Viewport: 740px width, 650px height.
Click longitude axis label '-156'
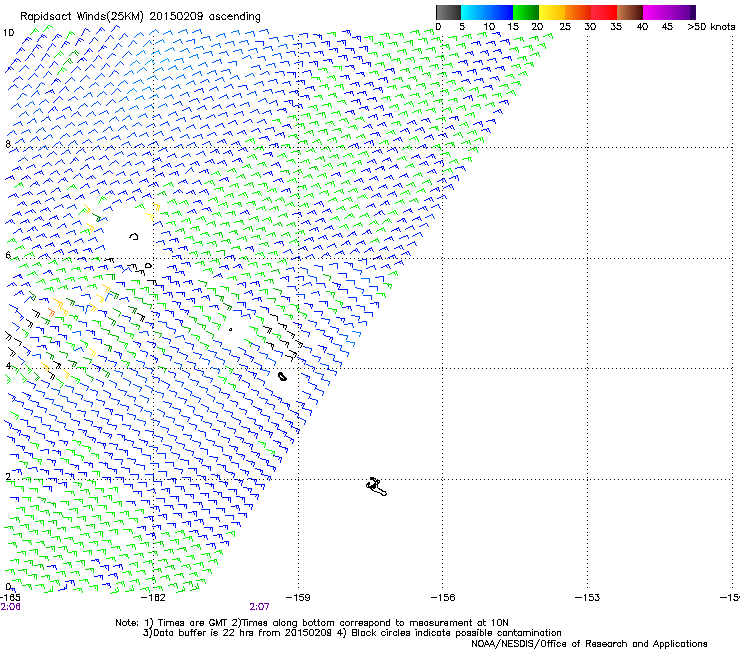click(443, 598)
